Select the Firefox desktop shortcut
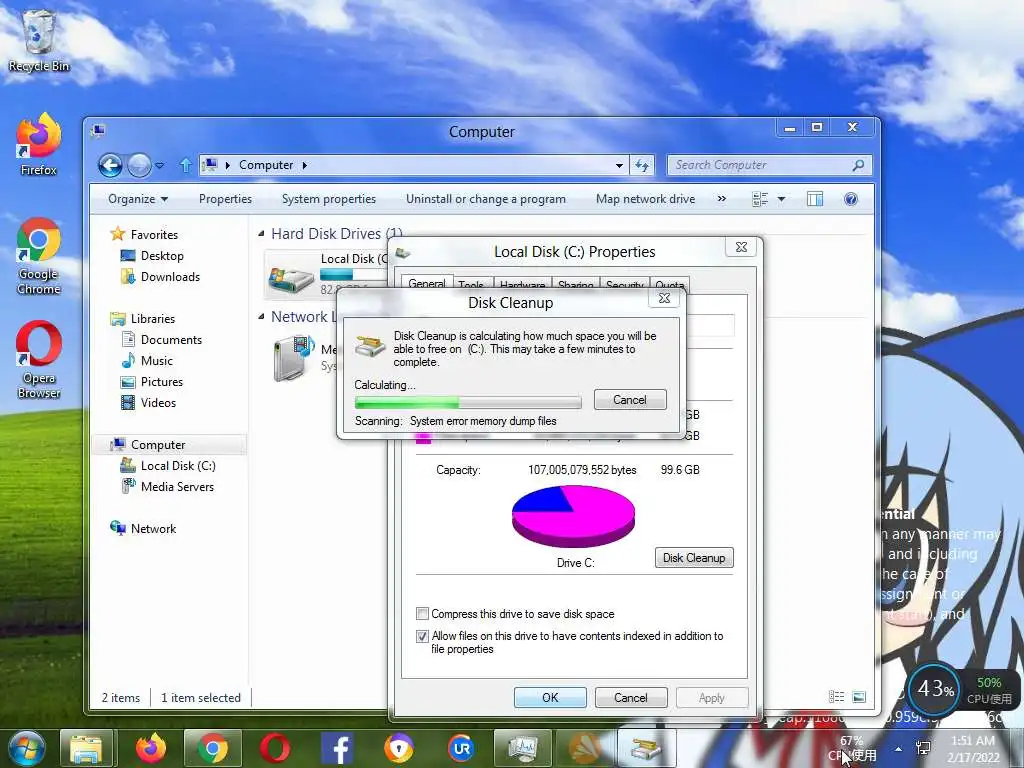Image resolution: width=1024 pixels, height=768 pixels. pos(39,144)
